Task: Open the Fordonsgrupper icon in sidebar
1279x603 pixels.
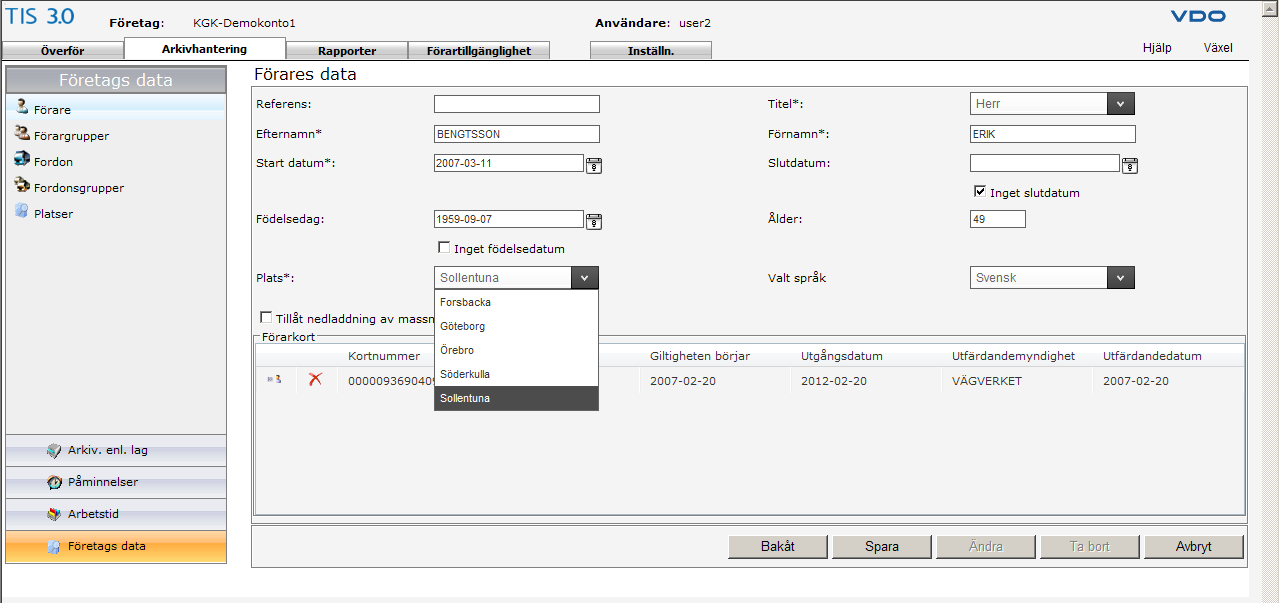Action: [x=22, y=186]
